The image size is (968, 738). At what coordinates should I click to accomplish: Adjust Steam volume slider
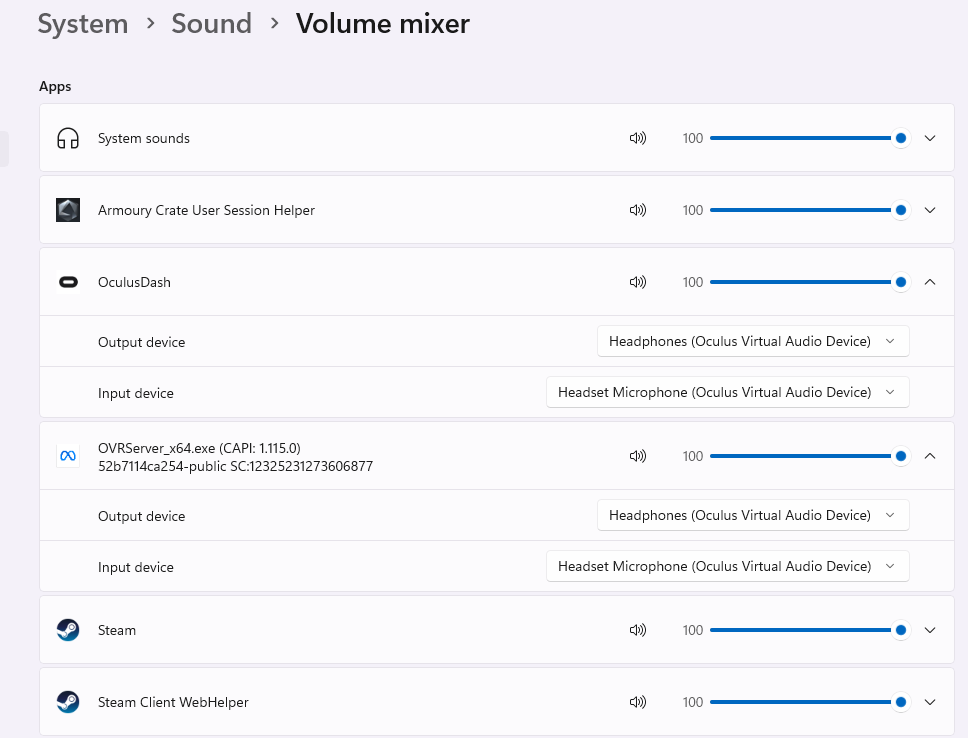[x=809, y=630]
